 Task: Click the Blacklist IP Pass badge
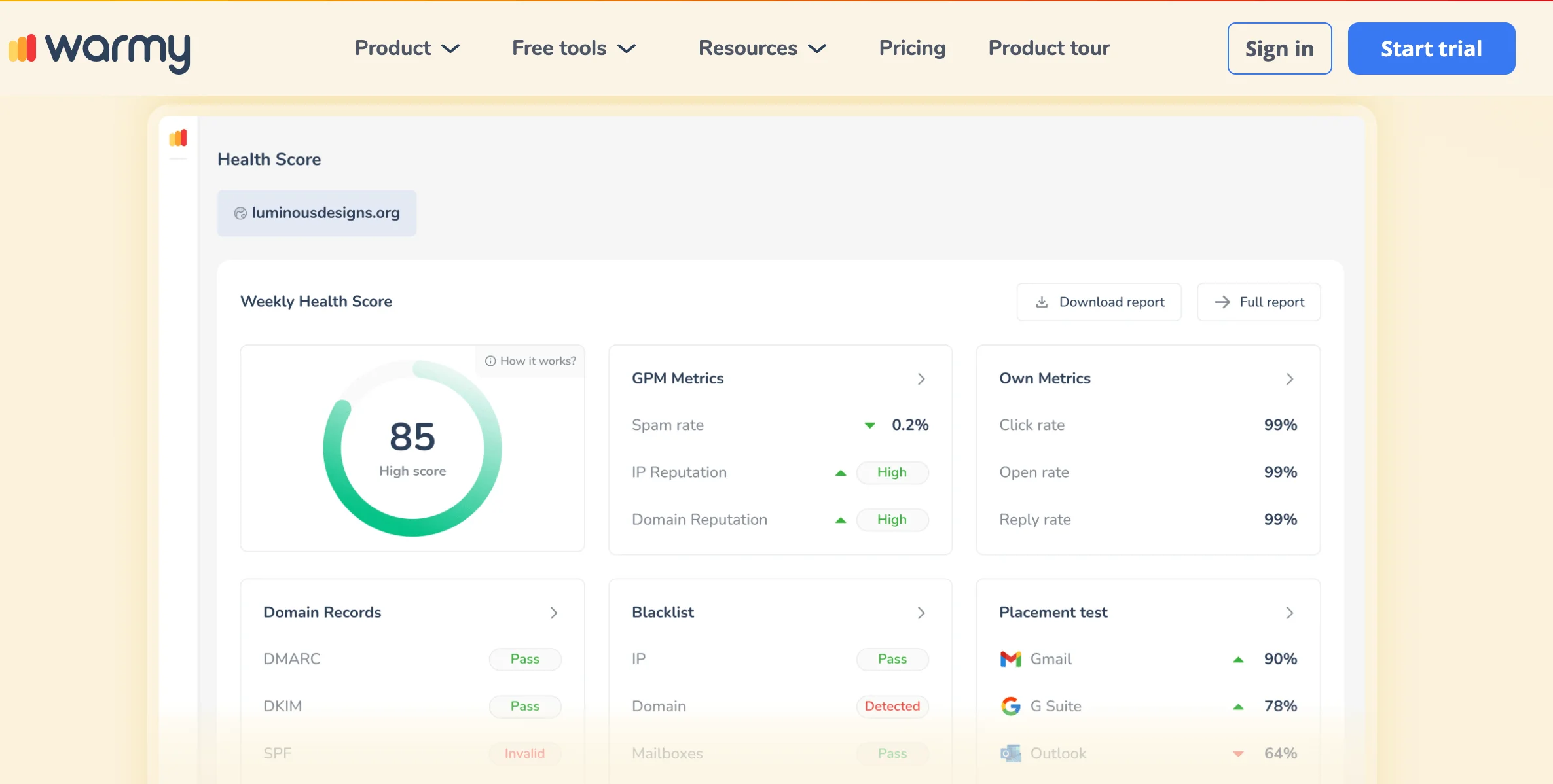pos(892,659)
